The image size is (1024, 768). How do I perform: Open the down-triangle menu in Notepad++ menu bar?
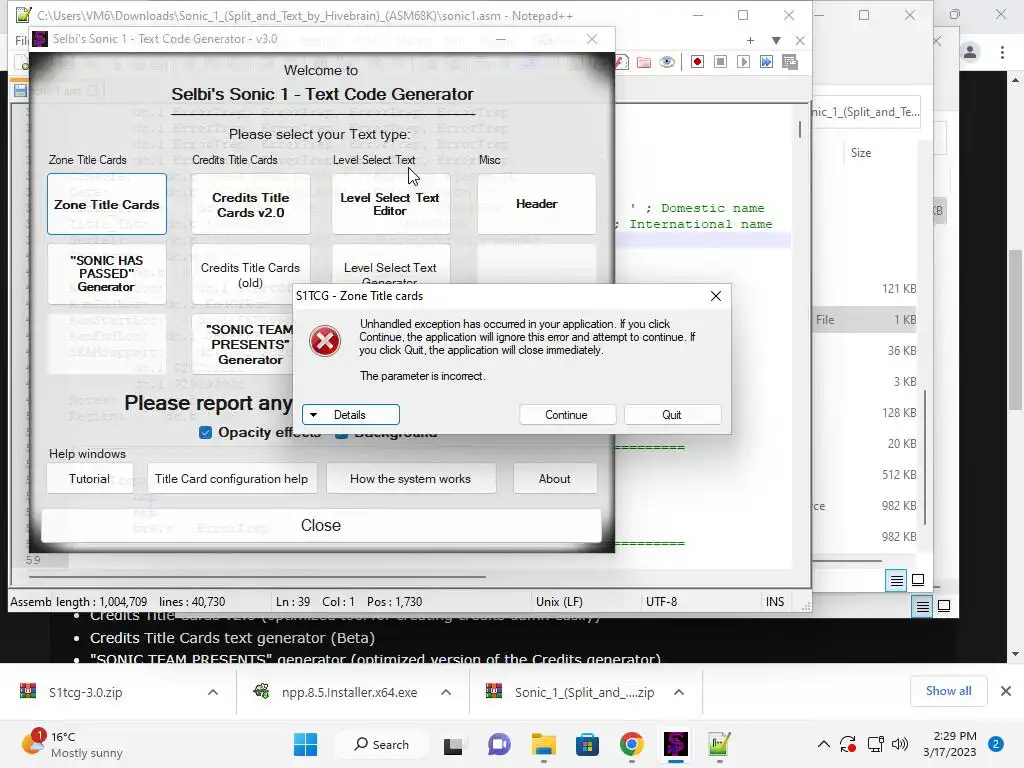[x=776, y=40]
